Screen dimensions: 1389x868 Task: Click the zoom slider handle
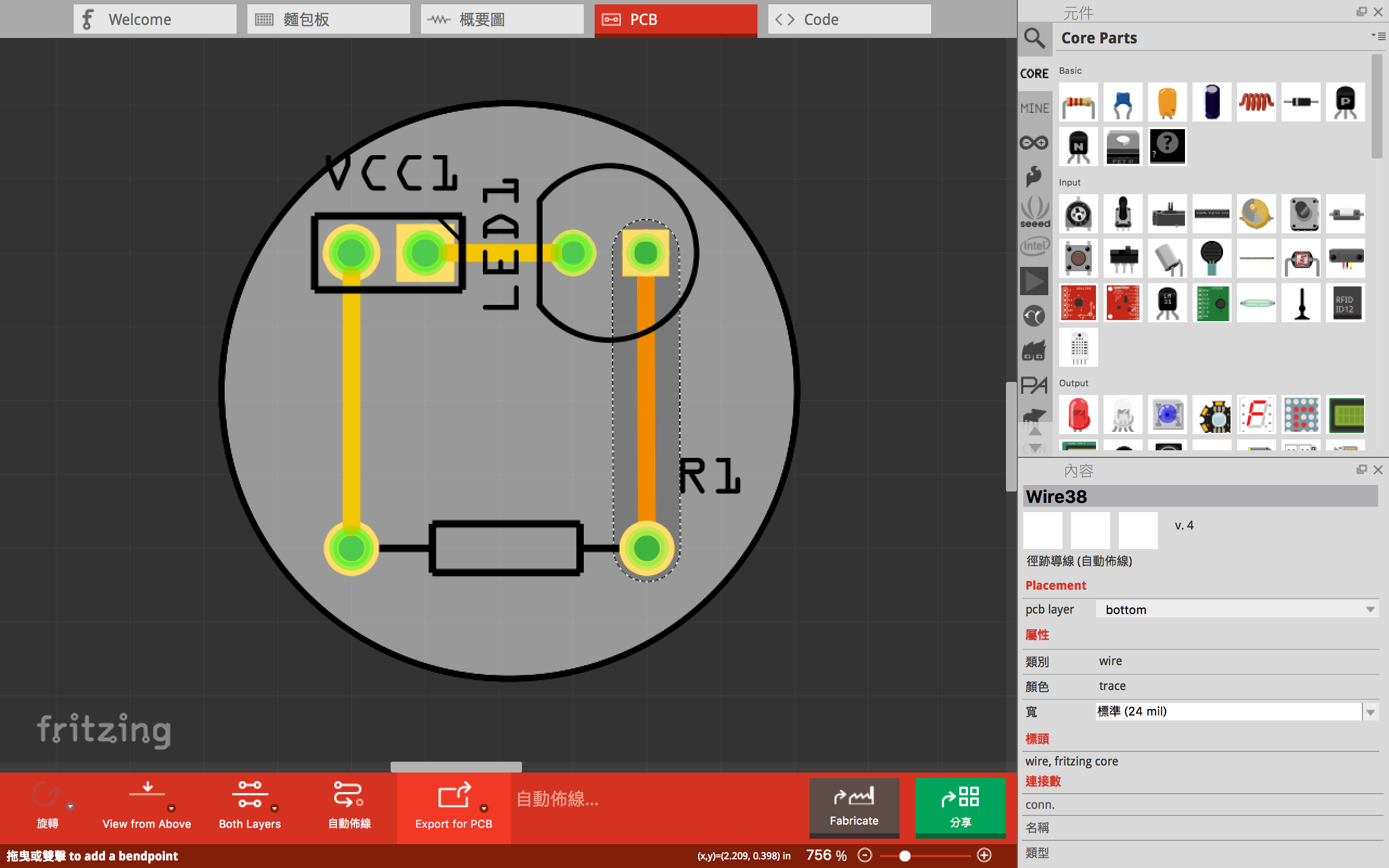(904, 856)
